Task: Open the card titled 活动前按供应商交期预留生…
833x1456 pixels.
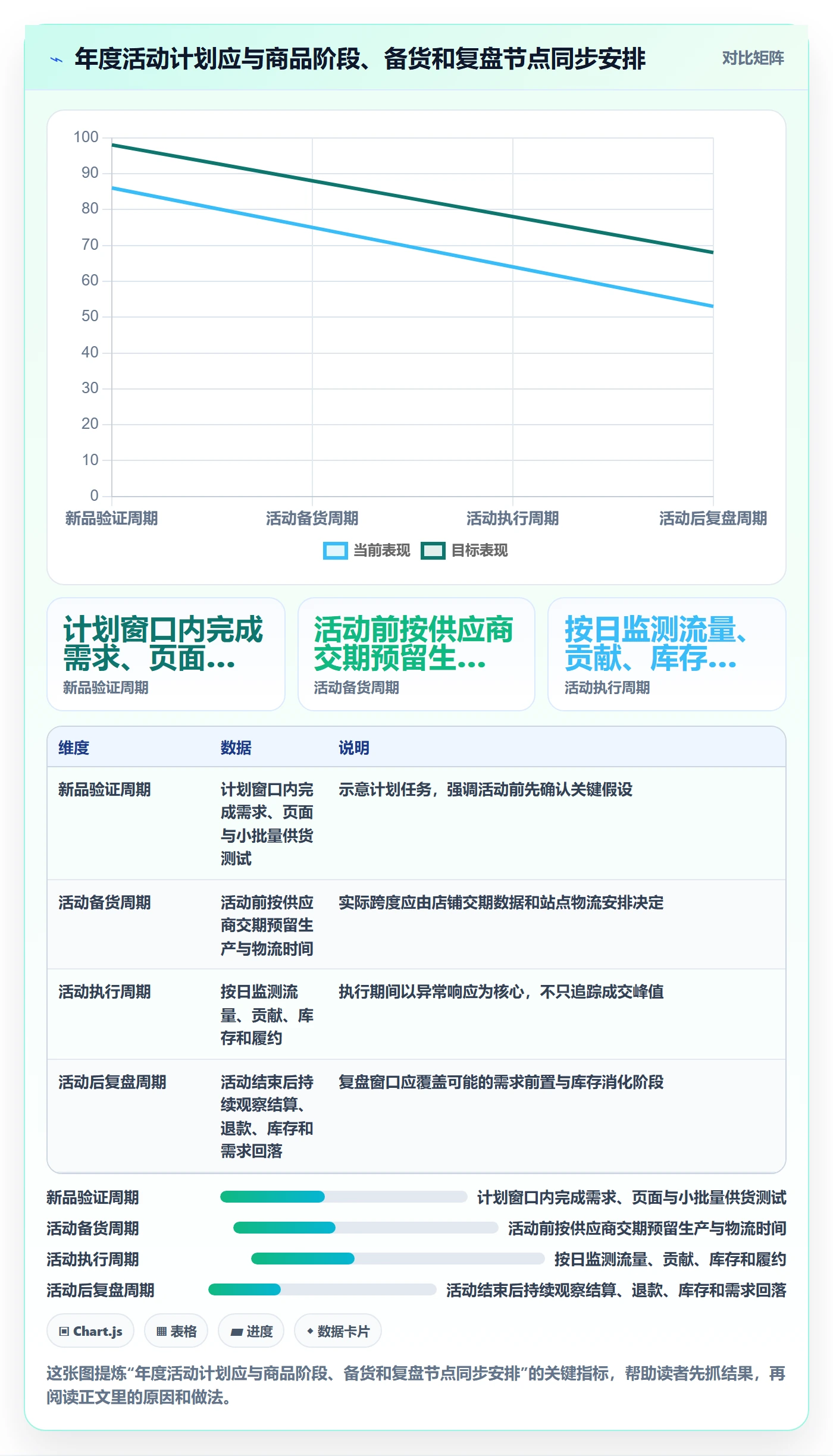Action: 416,654
